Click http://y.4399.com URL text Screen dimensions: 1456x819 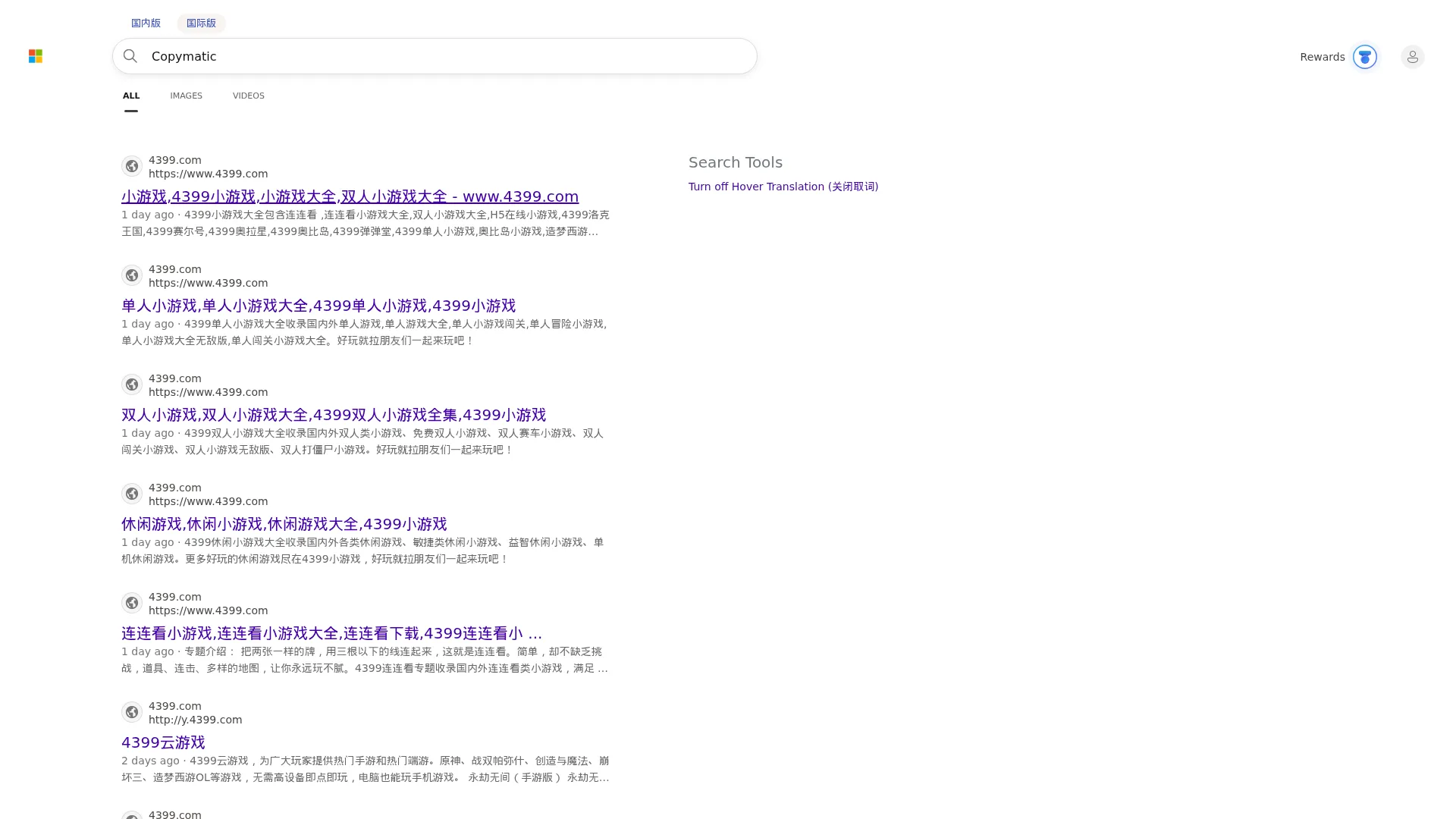click(195, 720)
